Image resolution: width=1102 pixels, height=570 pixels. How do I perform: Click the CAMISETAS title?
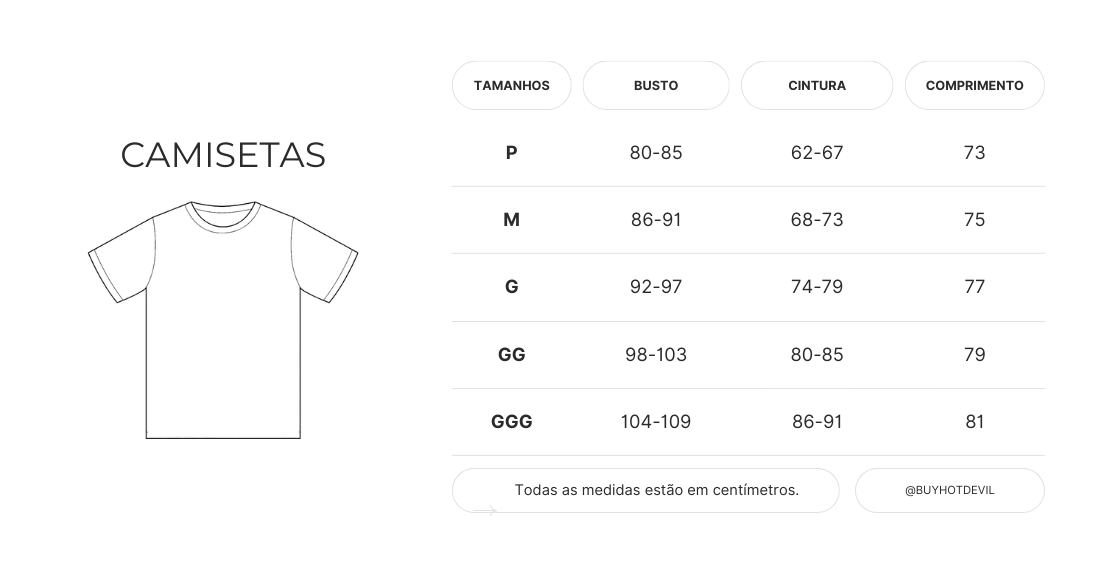(223, 155)
